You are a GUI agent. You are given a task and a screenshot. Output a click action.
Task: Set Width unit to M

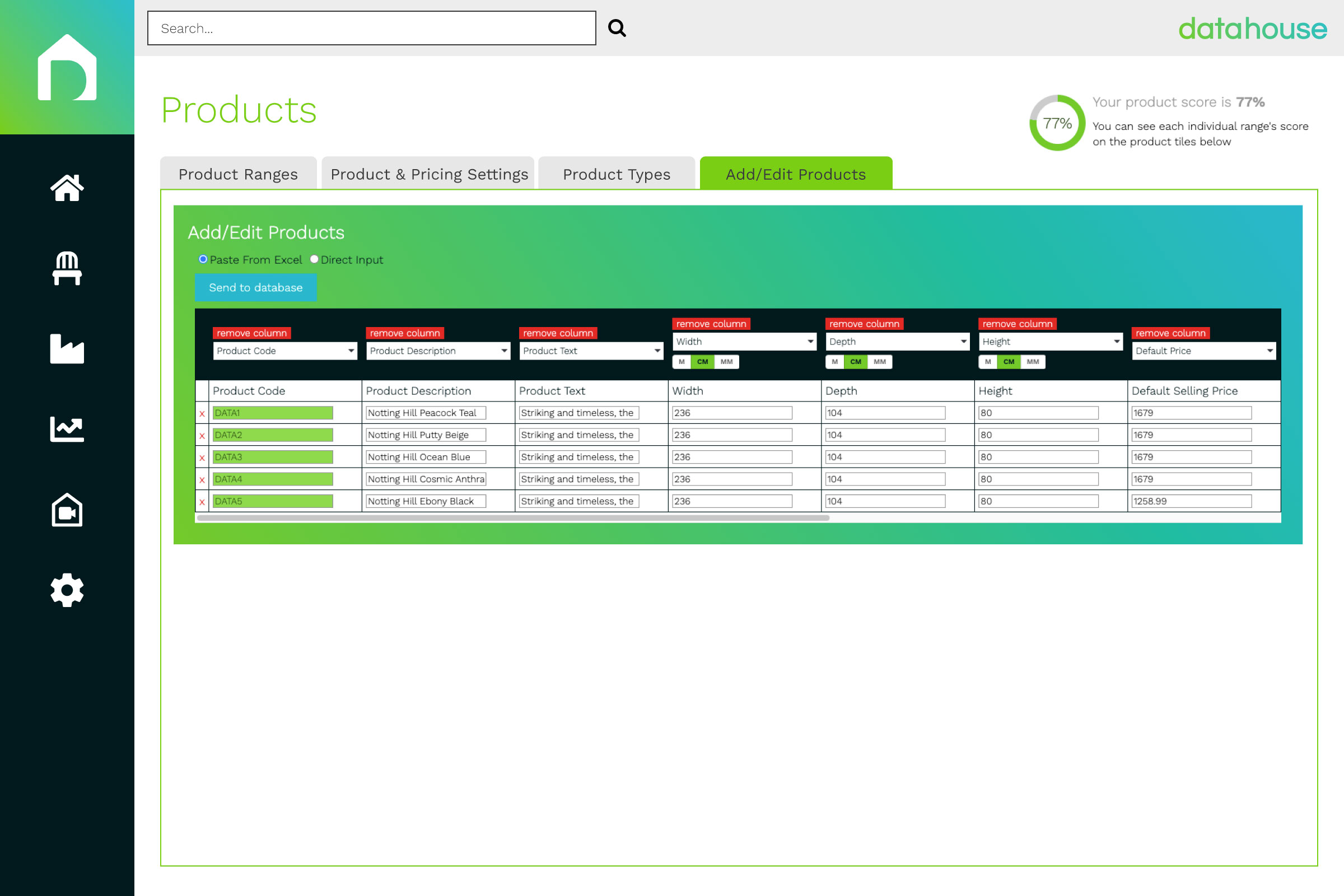(x=682, y=362)
